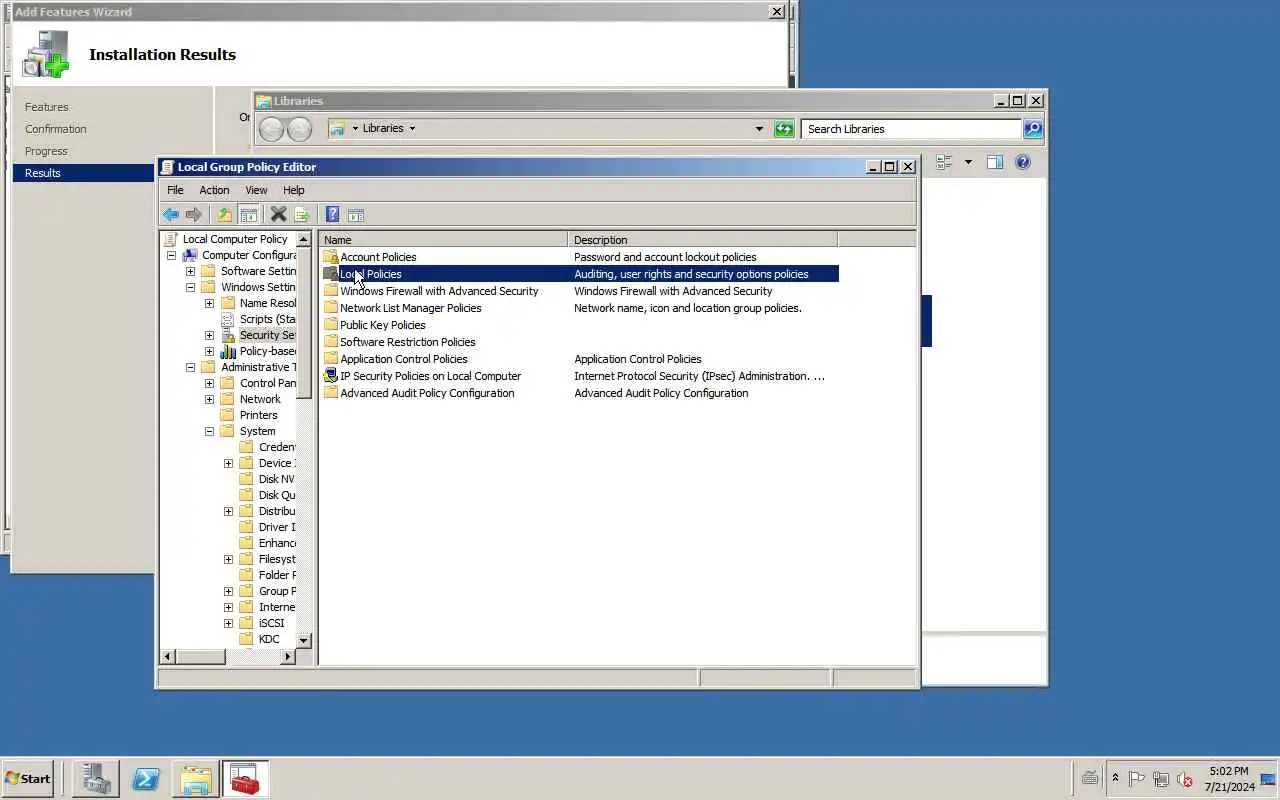Image resolution: width=1280 pixels, height=800 pixels.
Task: Expand the Software Settings tree node
Action: click(x=191, y=271)
